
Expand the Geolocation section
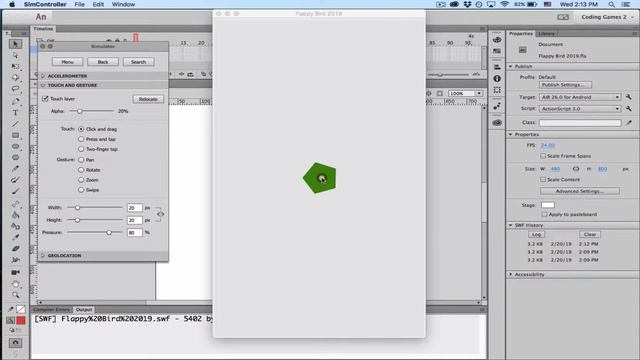pyautogui.click(x=43, y=256)
